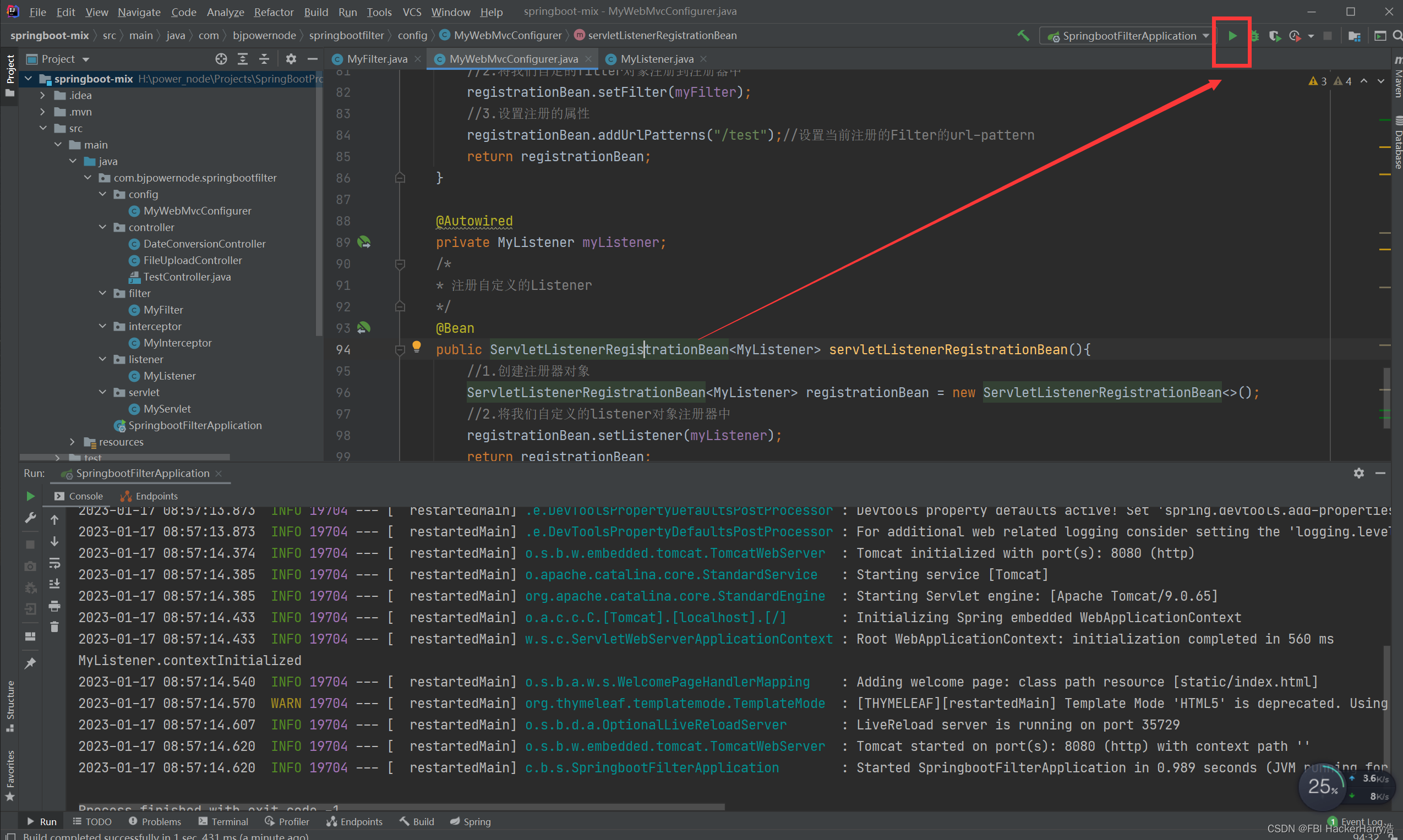Hide the Project panel via minus icon
Image resolution: width=1403 pixels, height=840 pixels.
(312, 59)
